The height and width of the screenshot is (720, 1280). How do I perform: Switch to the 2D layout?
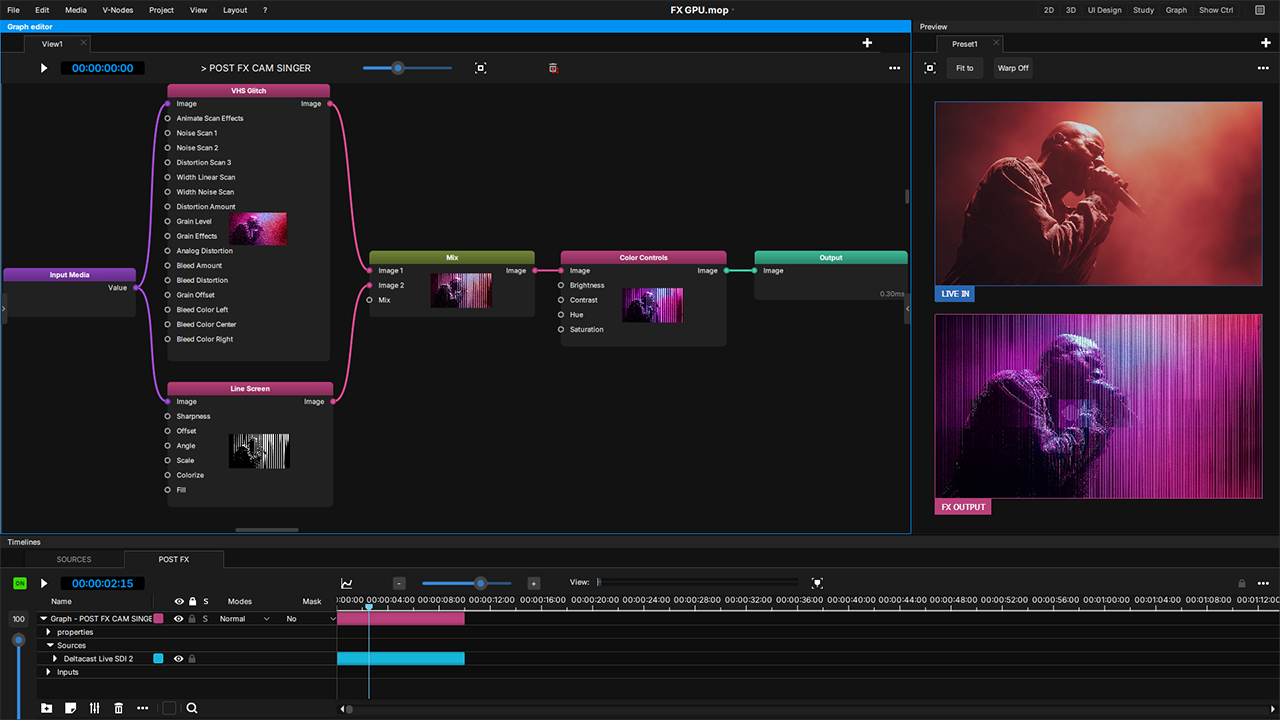pyautogui.click(x=1049, y=10)
